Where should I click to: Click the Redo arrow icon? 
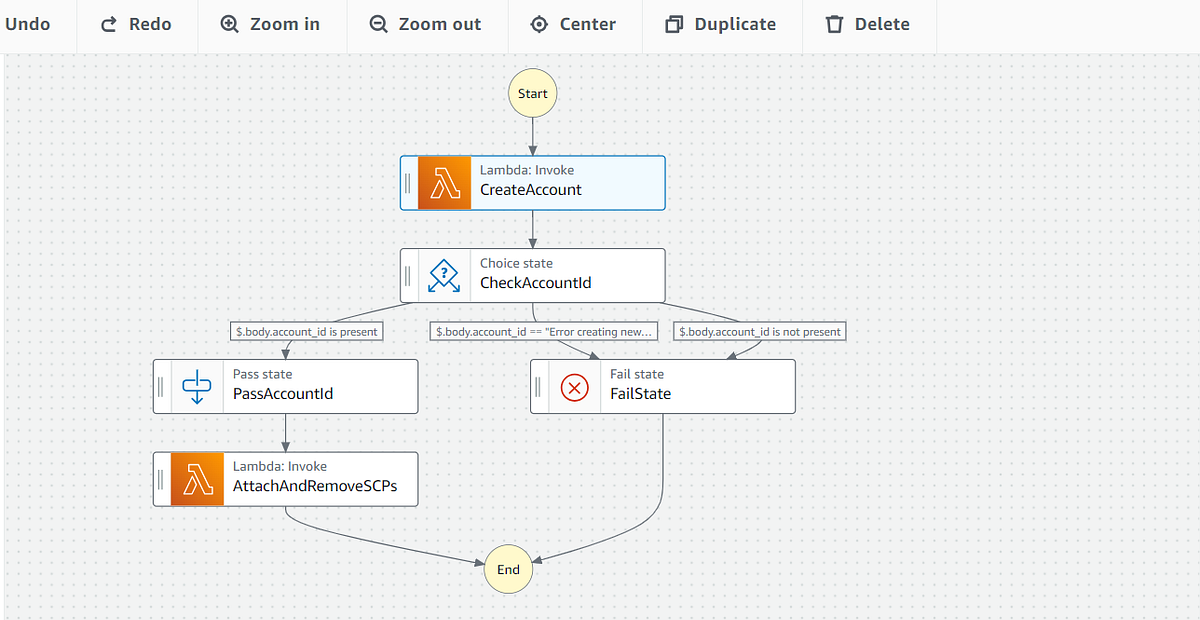pos(108,23)
